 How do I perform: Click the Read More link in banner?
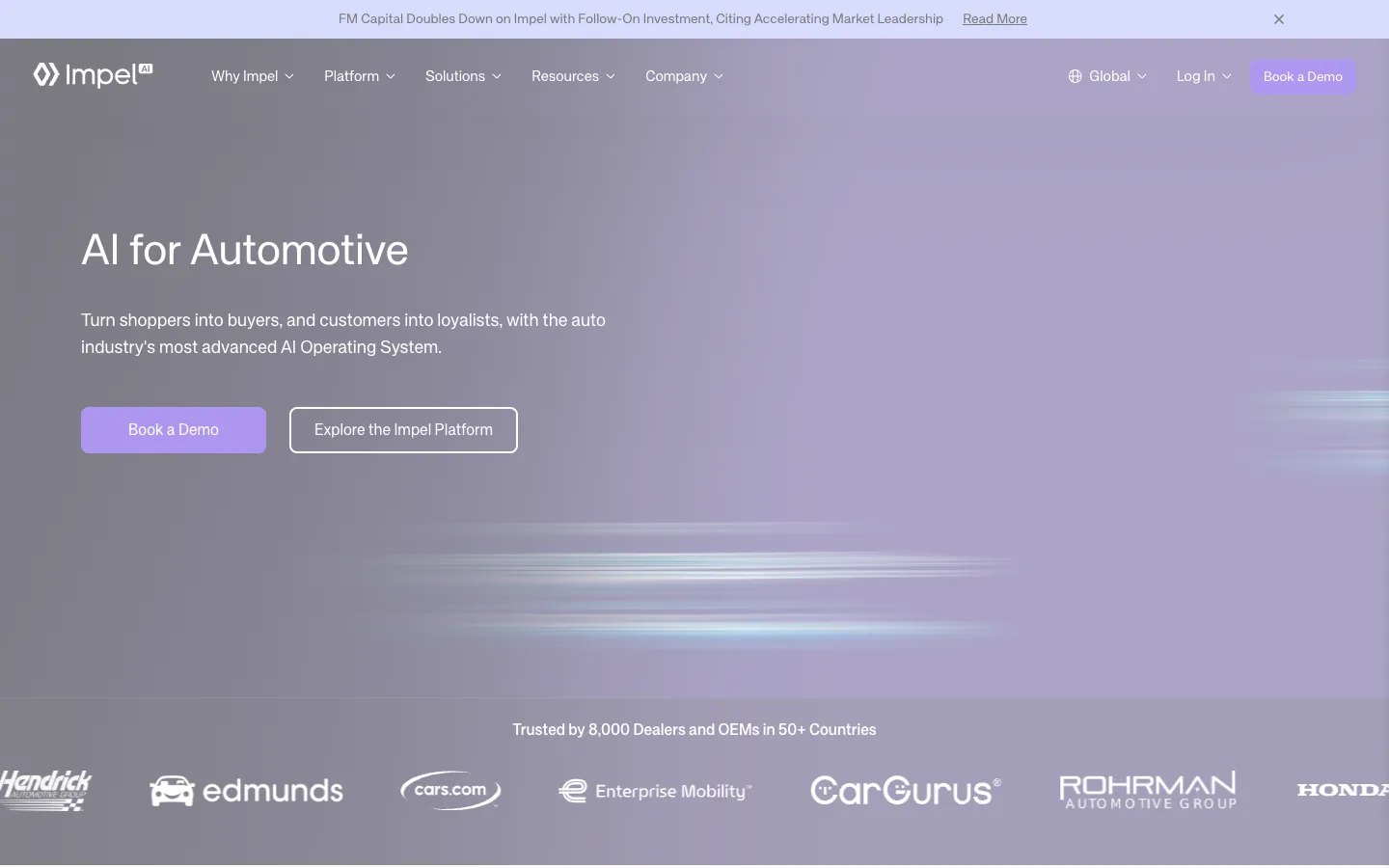coord(994,19)
